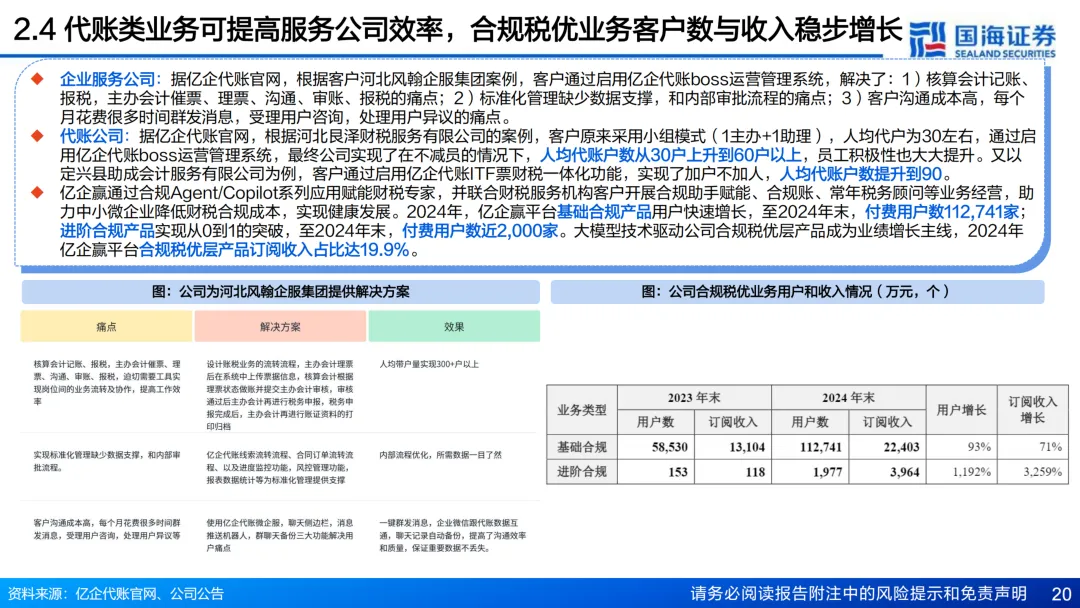Click effect text starting 一键群发消息
Viewport: 1080px width, 608px height.
[453, 536]
